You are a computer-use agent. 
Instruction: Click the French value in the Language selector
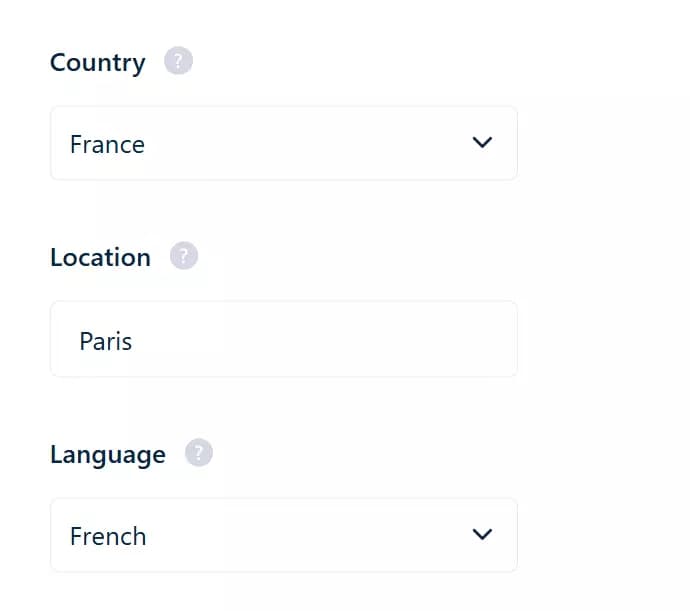108,537
